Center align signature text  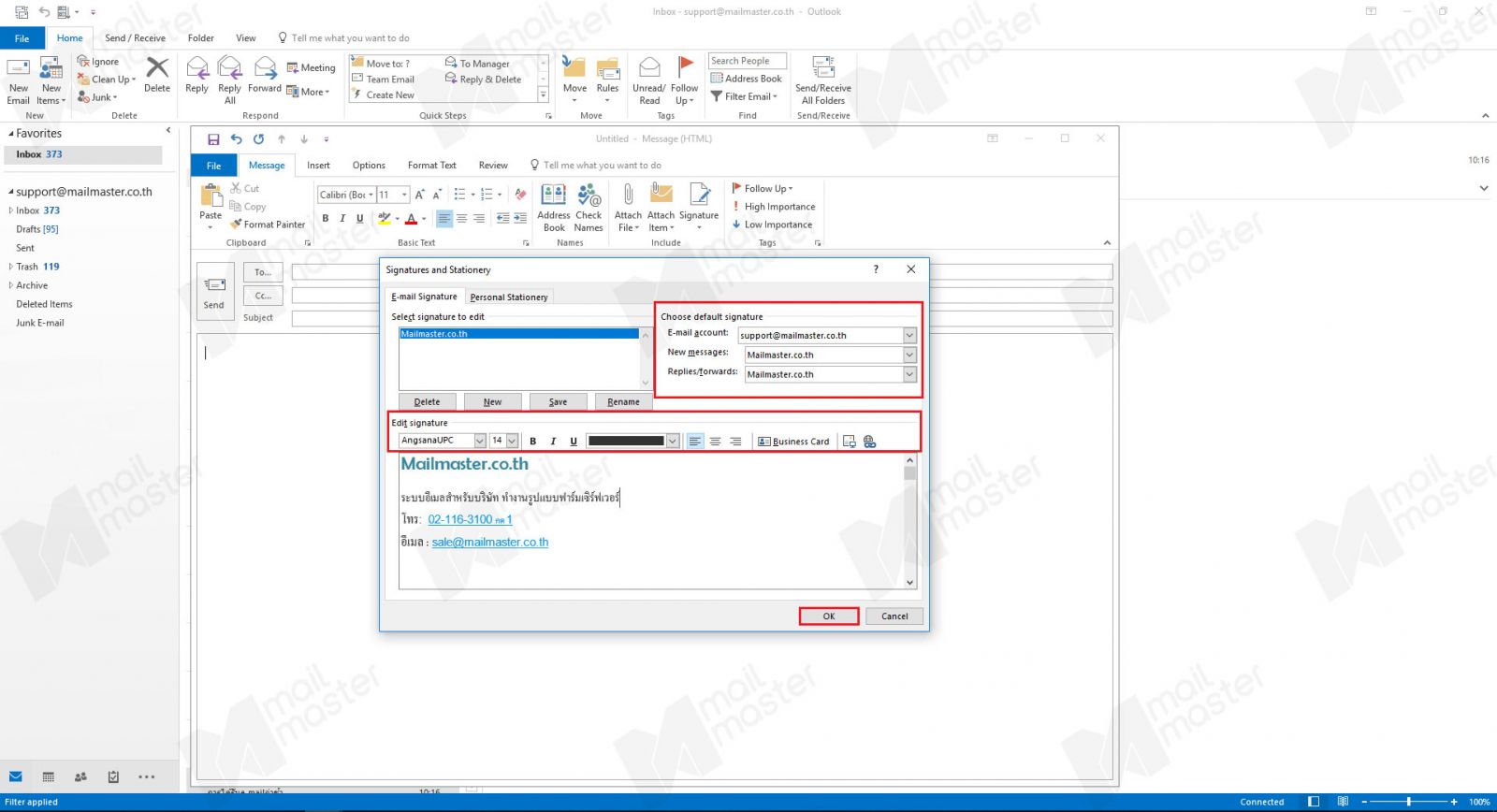coord(716,442)
